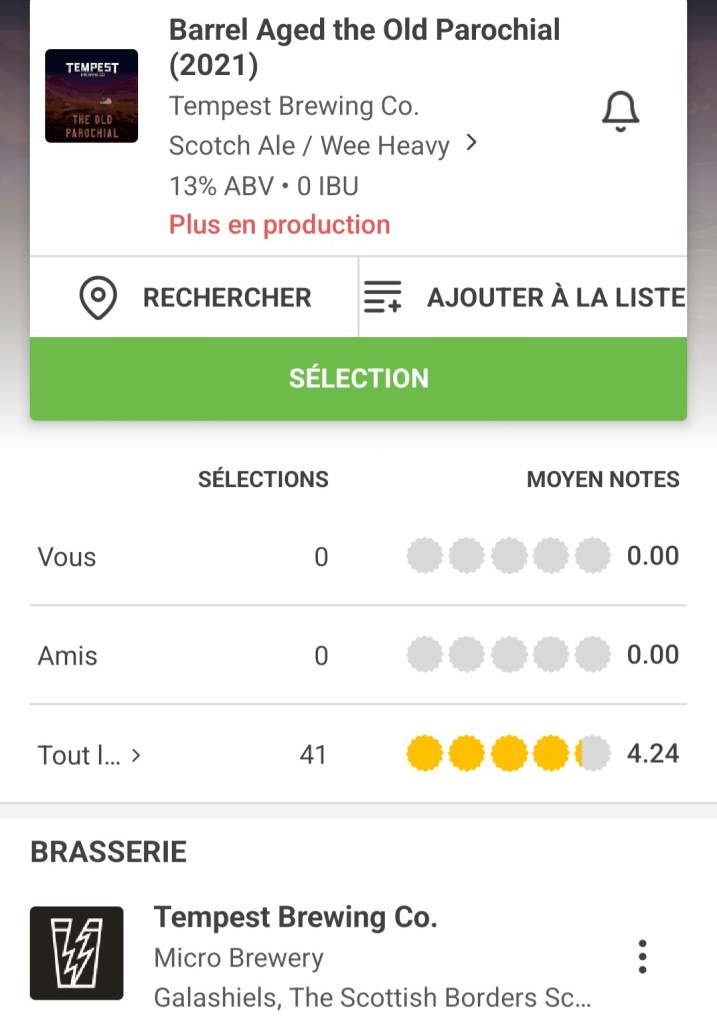The image size is (717, 1023).
Task: Expand the Scotch Ale / Wee Heavy chevron
Action: (472, 144)
